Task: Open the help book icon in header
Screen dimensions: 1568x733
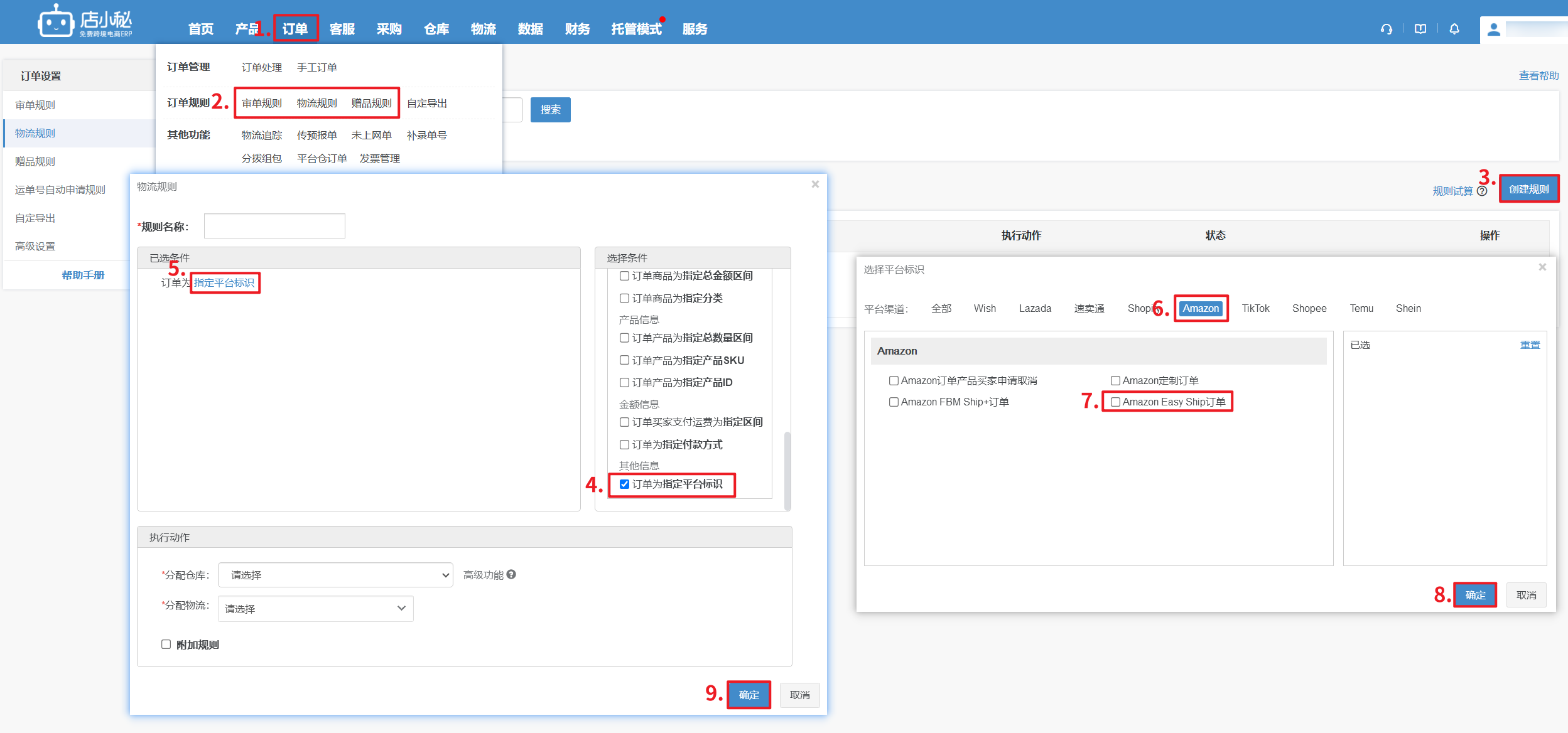Action: pos(1420,29)
